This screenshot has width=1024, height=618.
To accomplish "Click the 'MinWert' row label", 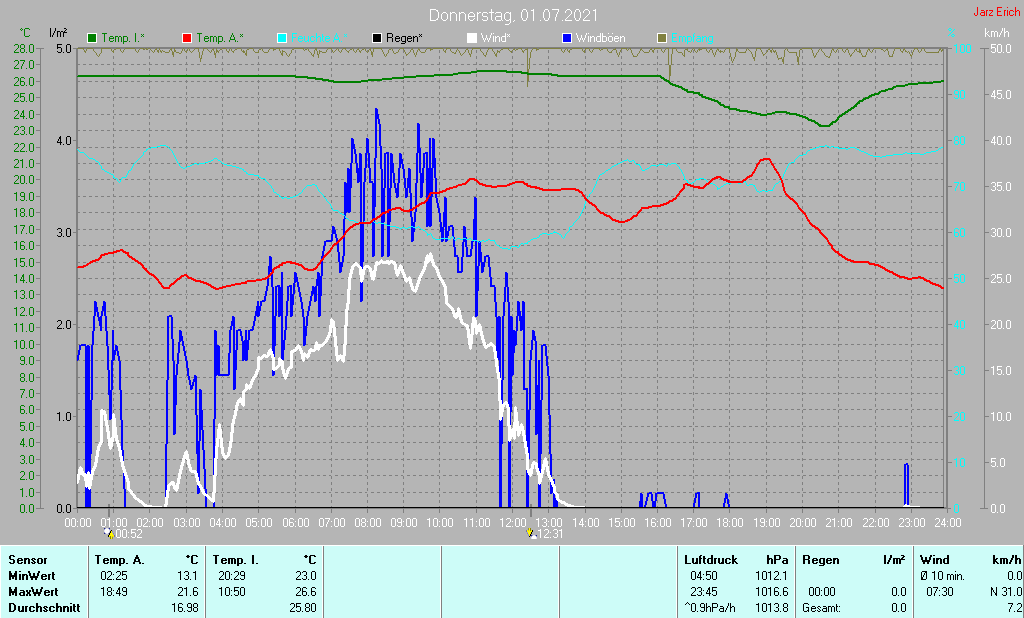I will click(x=31, y=576).
